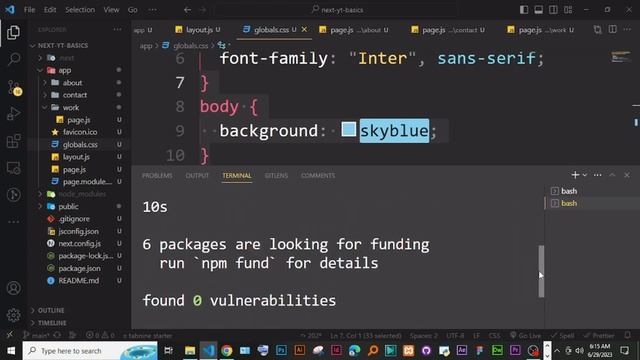The height and width of the screenshot is (360, 640).
Task: Close the globals.css editor tab
Action: (304, 29)
